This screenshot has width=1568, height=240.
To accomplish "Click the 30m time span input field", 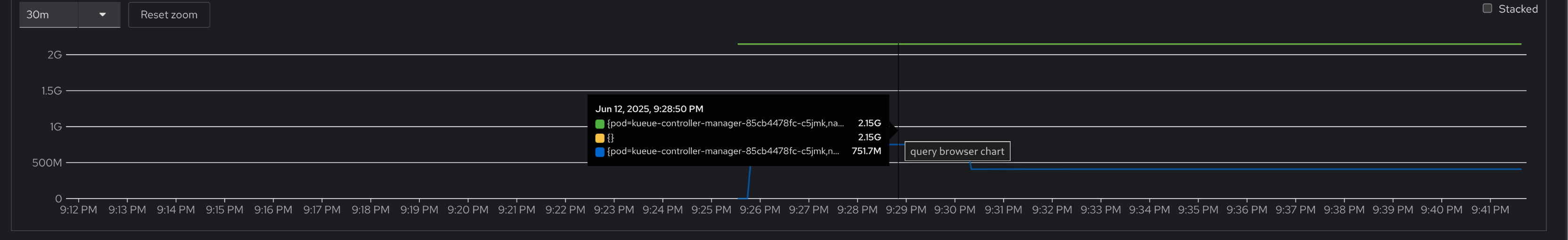I will [49, 15].
